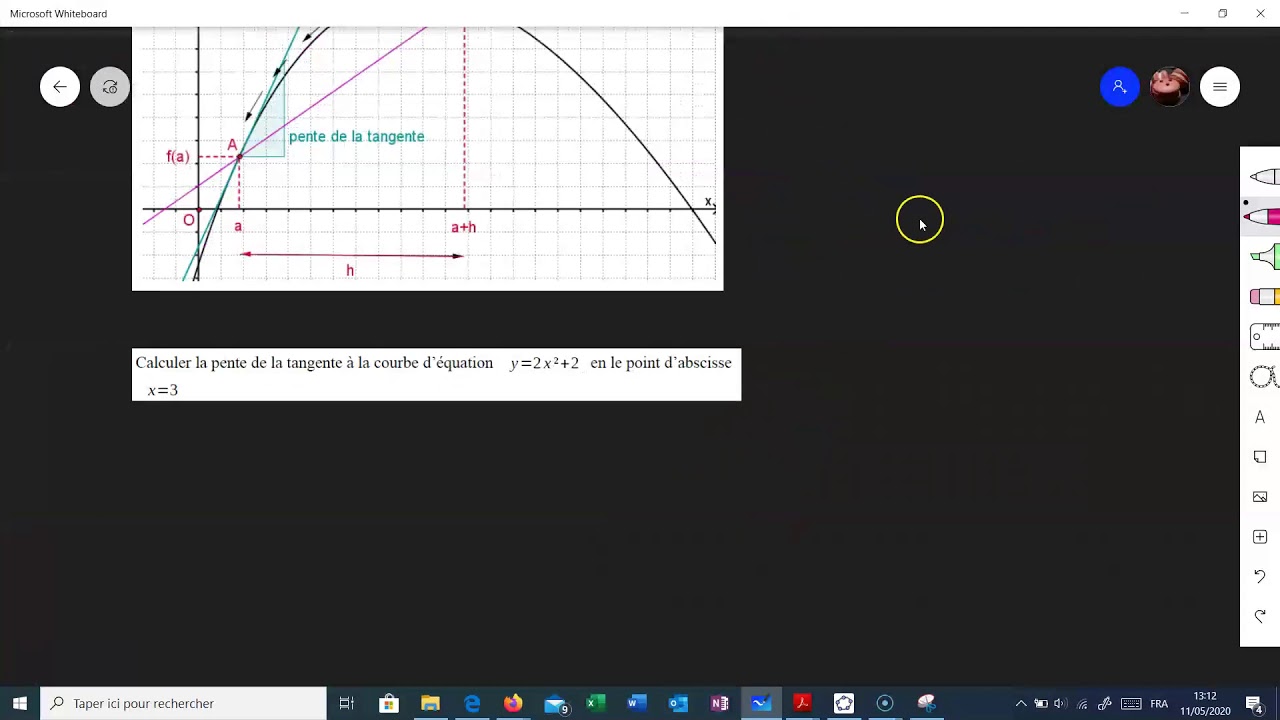Image resolution: width=1280 pixels, height=720 pixels.
Task: Open Outlook from the taskbar
Action: pos(678,703)
